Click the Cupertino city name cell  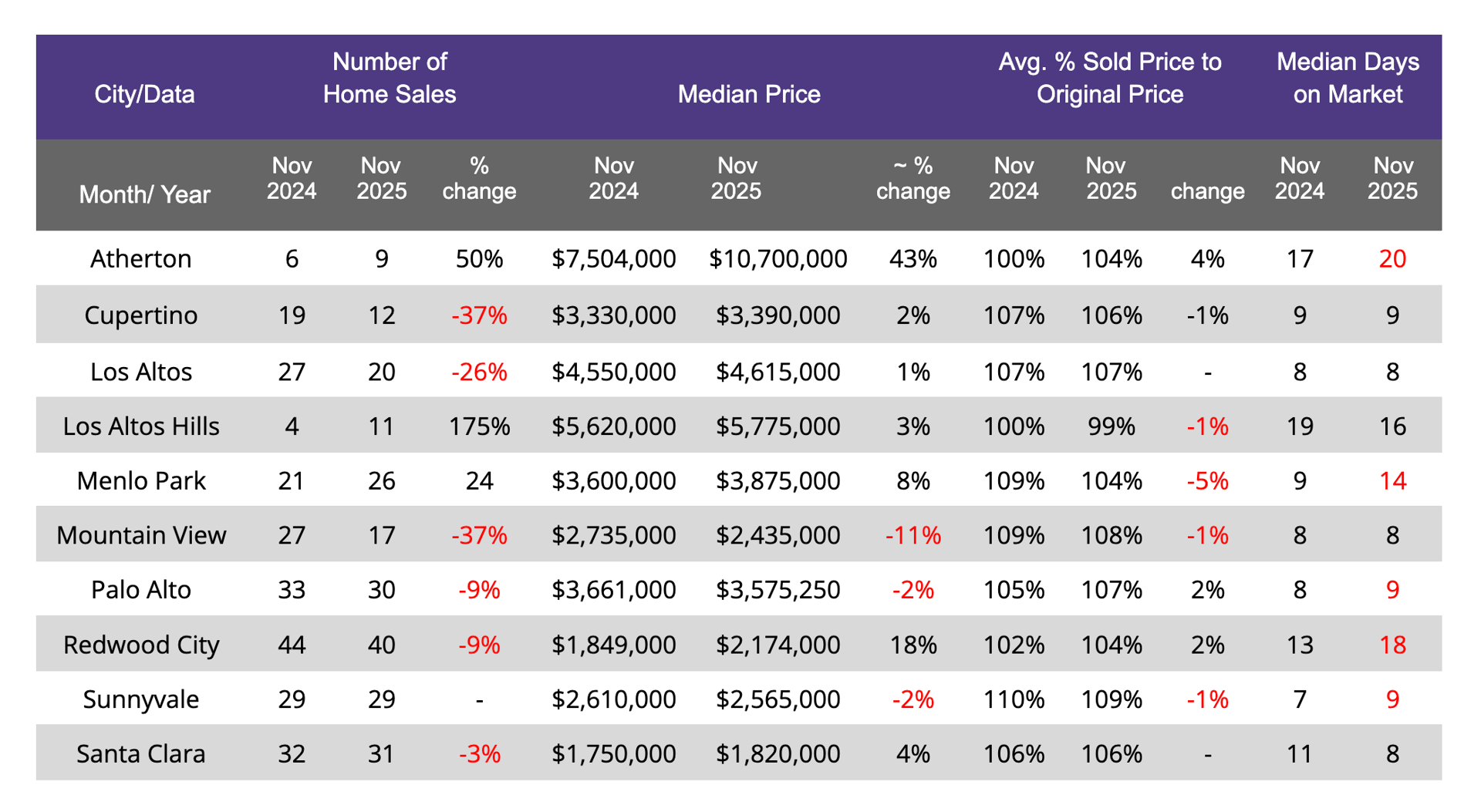[x=140, y=315]
